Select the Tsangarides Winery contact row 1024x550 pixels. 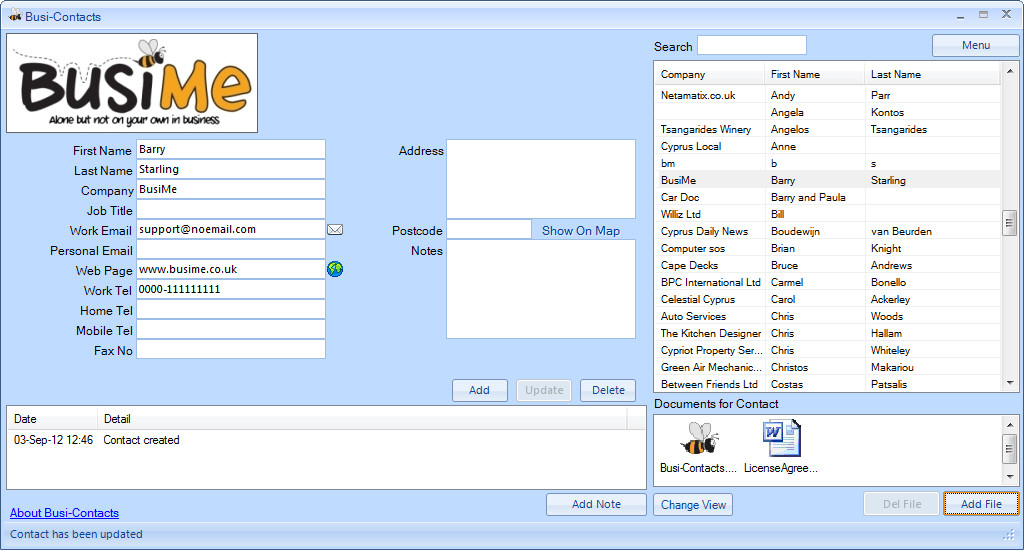tap(827, 129)
